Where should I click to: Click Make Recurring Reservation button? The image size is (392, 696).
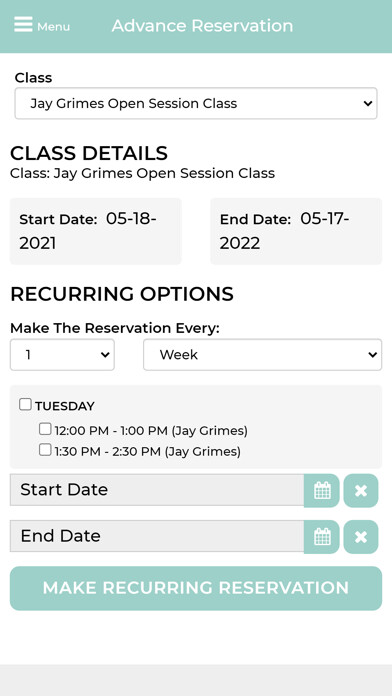pos(196,588)
